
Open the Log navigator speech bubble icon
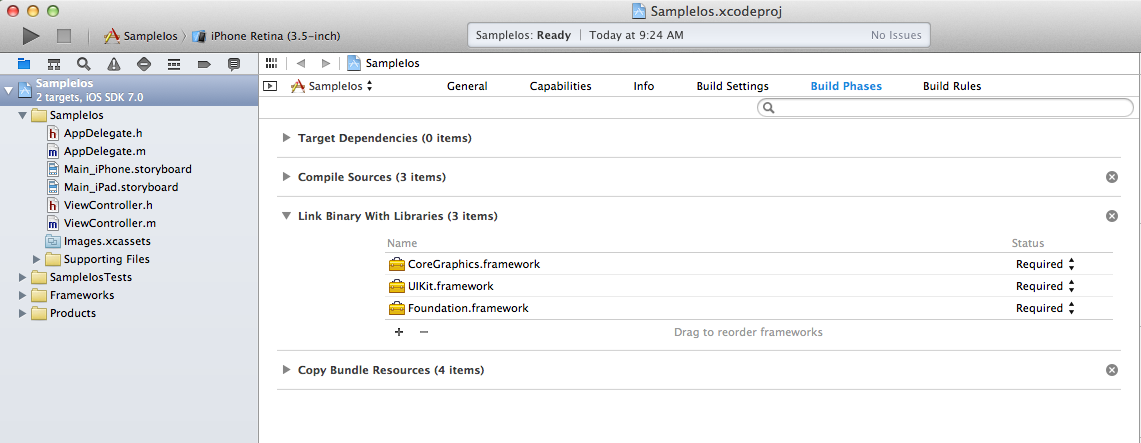[x=234, y=64]
